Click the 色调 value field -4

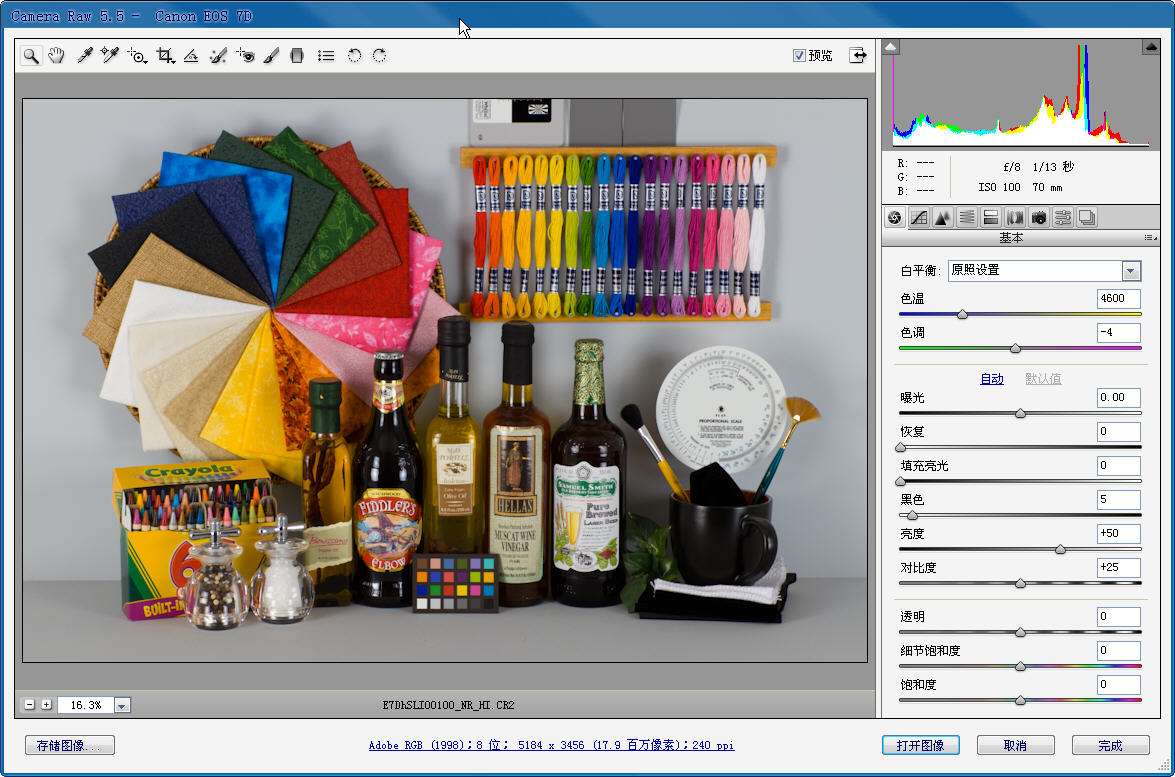coord(1118,332)
